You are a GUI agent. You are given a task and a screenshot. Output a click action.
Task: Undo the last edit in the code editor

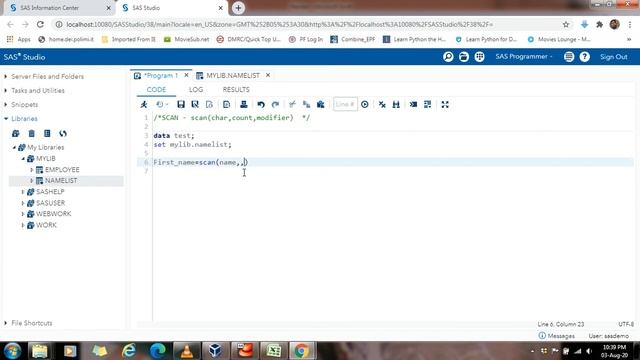[x=261, y=104]
